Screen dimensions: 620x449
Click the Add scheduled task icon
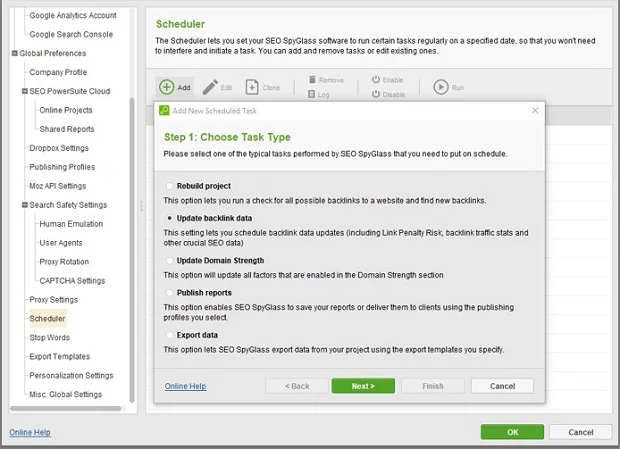[166, 88]
